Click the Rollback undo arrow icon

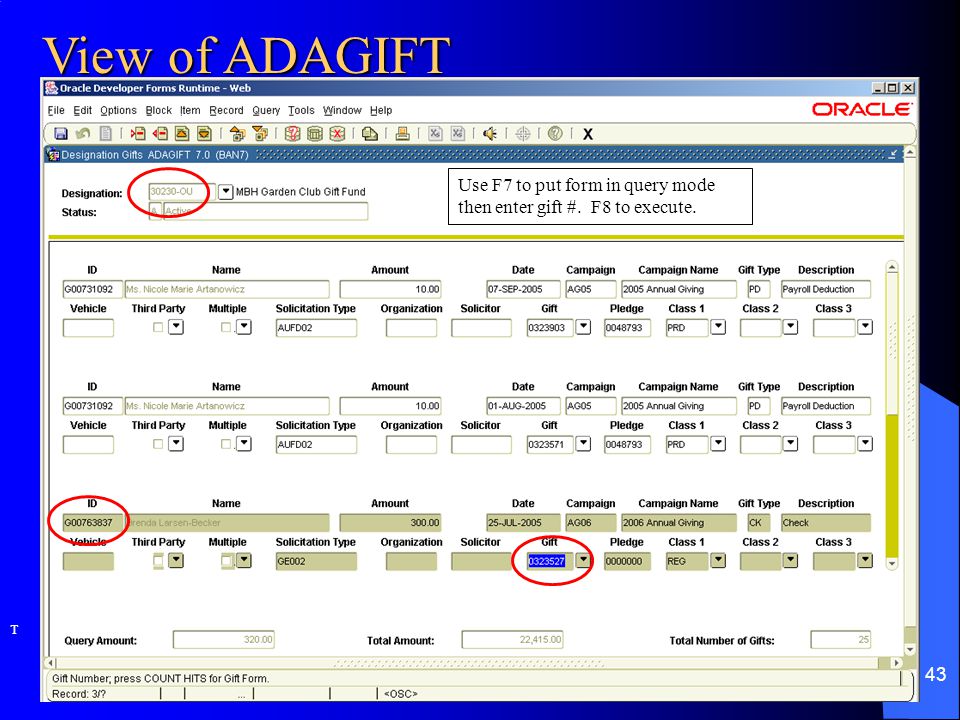[x=83, y=133]
